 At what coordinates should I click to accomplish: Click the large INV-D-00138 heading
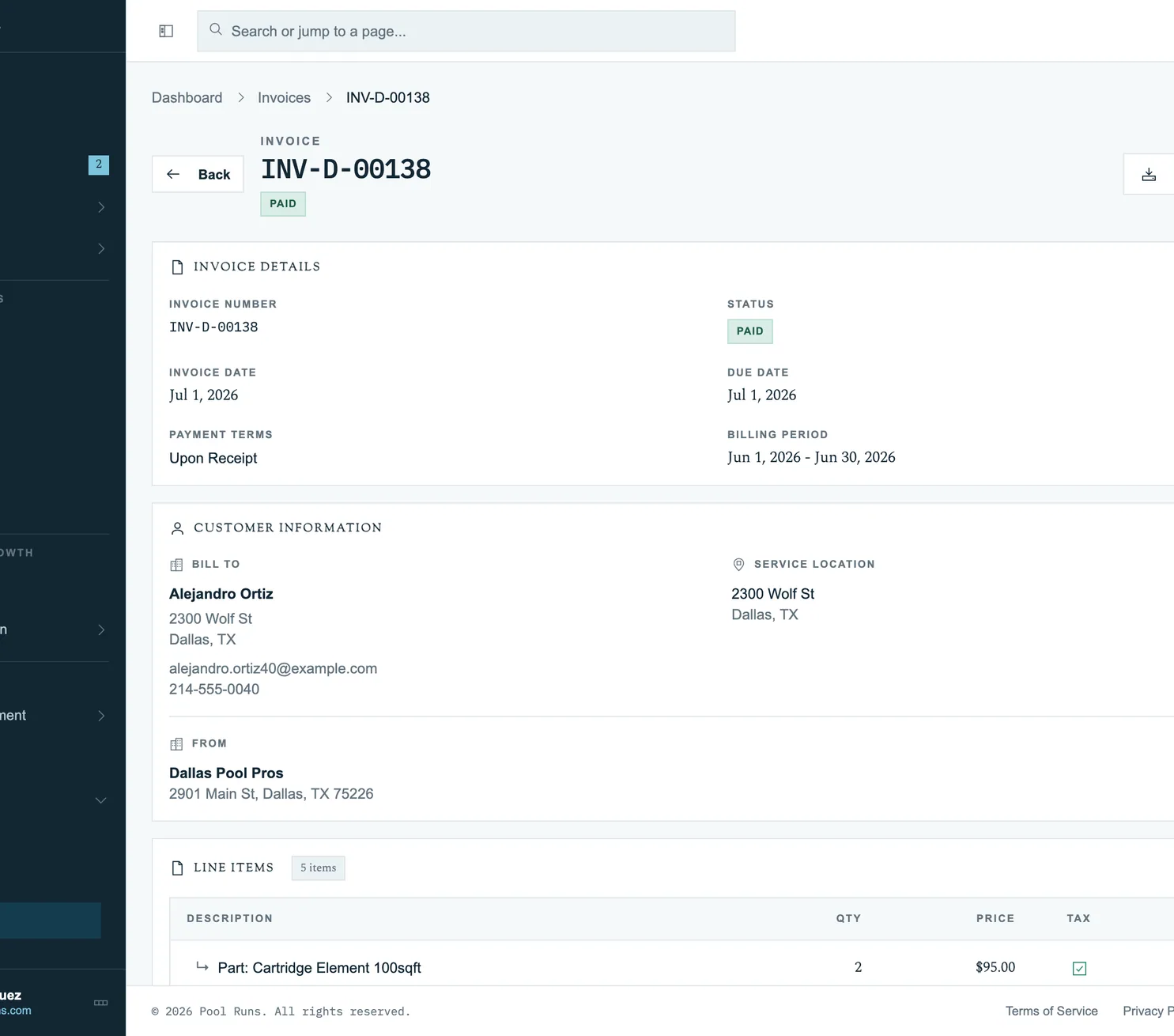(x=346, y=169)
